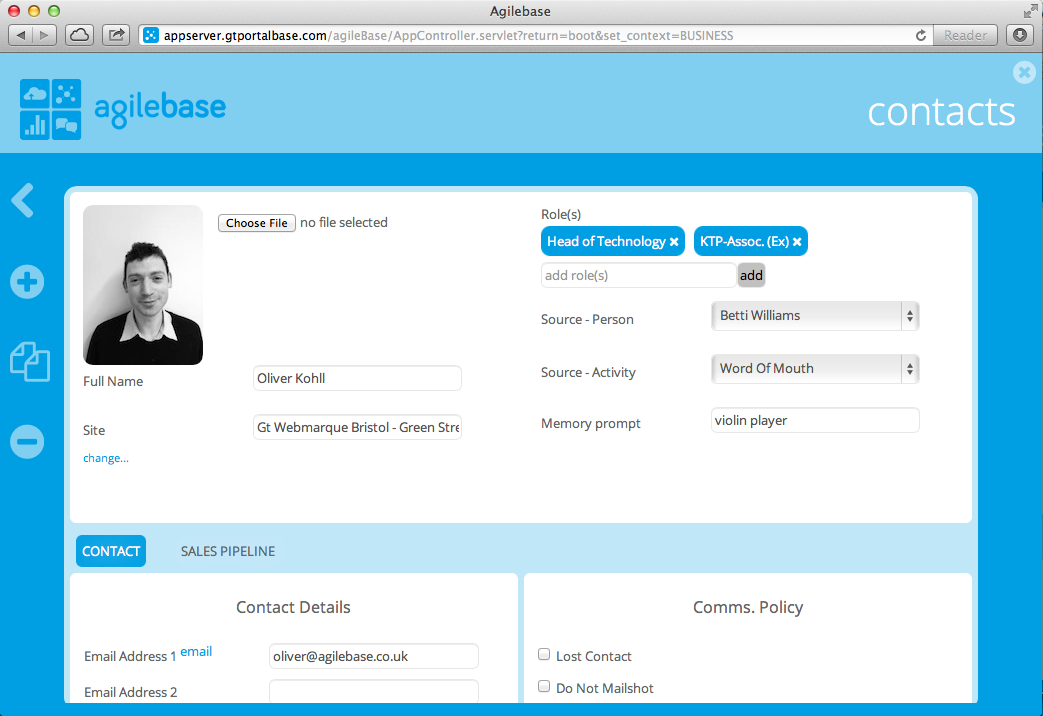Click the change... site link
Viewport: 1043px width, 716px height.
pos(106,458)
